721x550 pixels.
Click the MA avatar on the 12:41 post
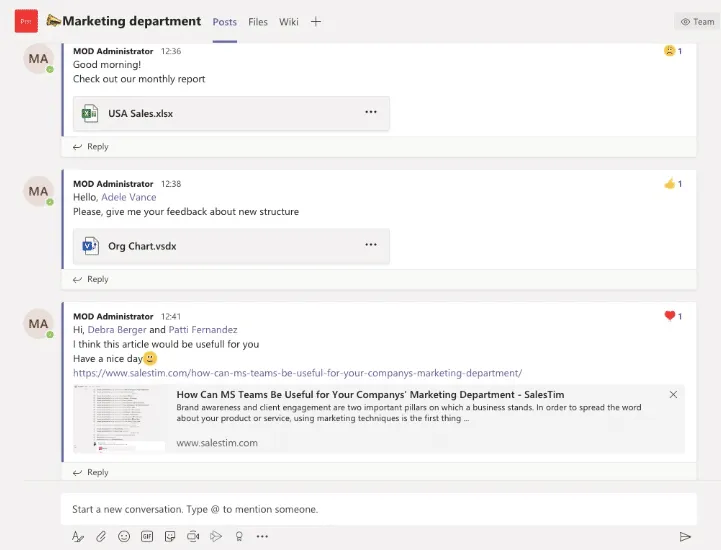(x=39, y=324)
